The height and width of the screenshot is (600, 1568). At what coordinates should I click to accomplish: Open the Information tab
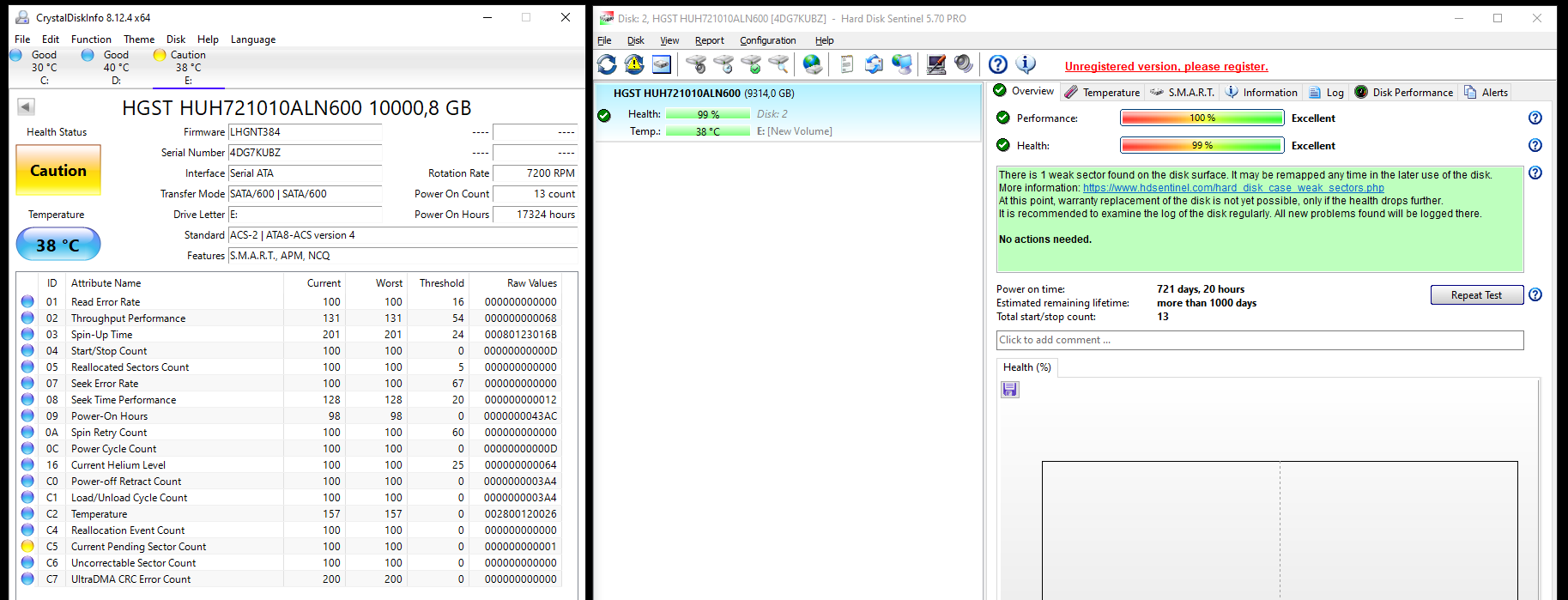1262,92
